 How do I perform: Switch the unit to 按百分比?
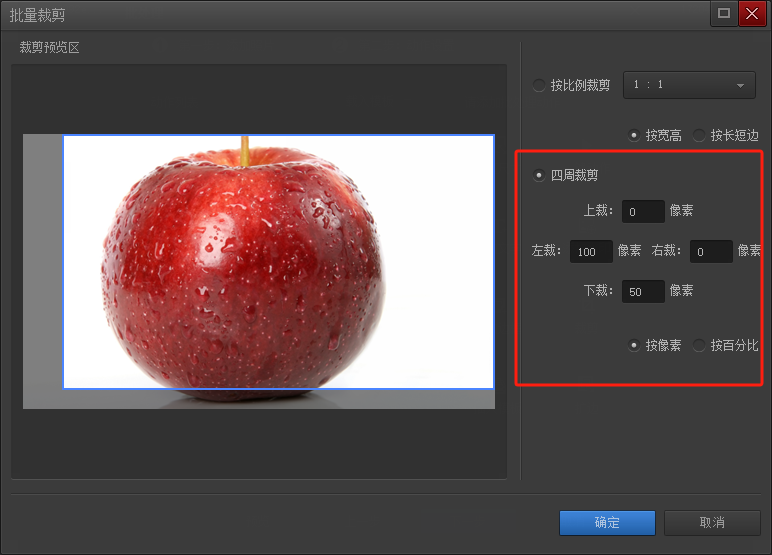[x=699, y=345]
